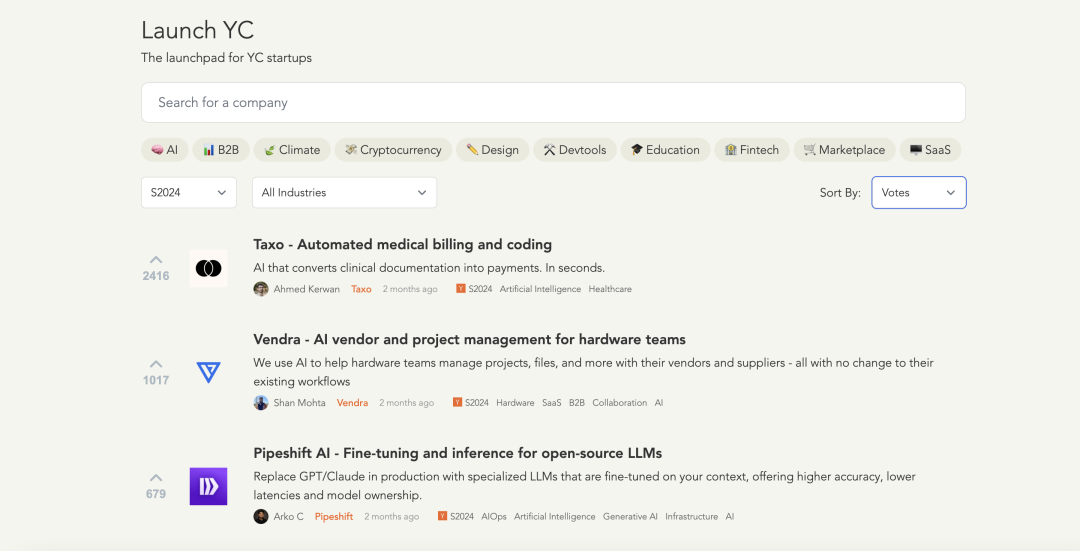Open the orange Pipeshift company link

(x=333, y=517)
